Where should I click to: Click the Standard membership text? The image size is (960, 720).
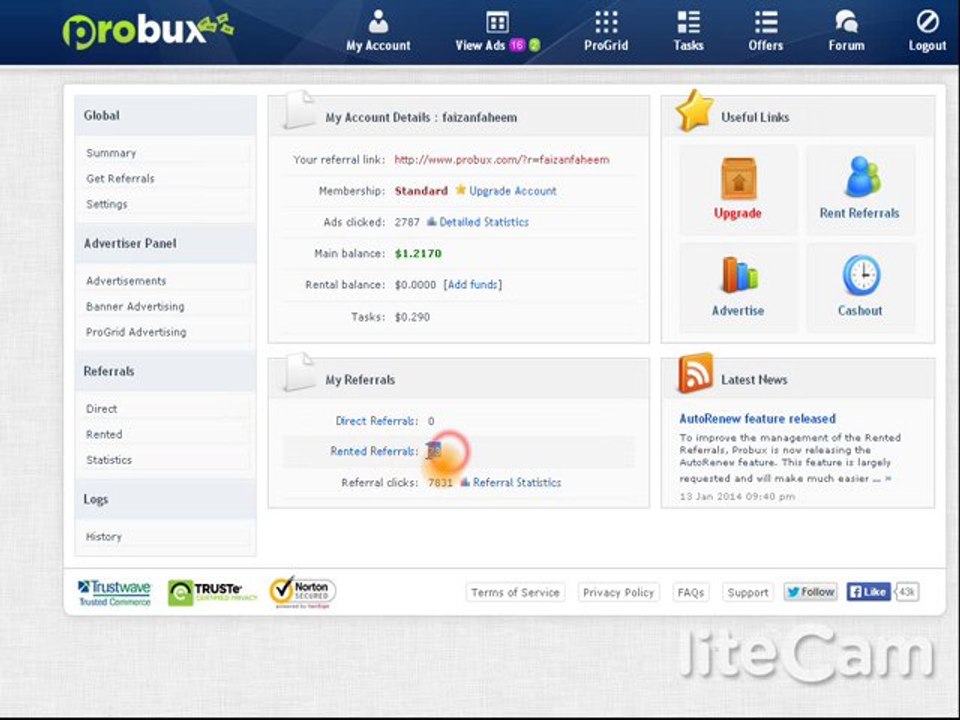tap(421, 191)
